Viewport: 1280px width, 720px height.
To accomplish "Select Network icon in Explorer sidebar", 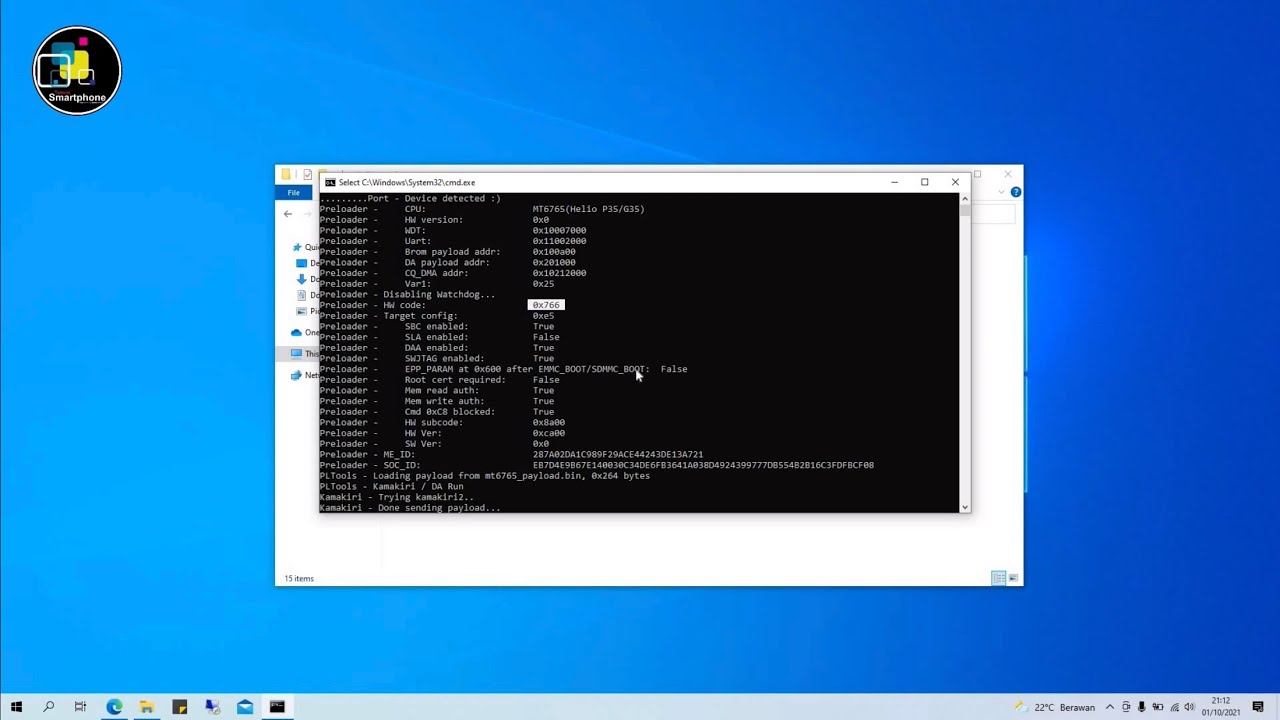I will pos(296,375).
